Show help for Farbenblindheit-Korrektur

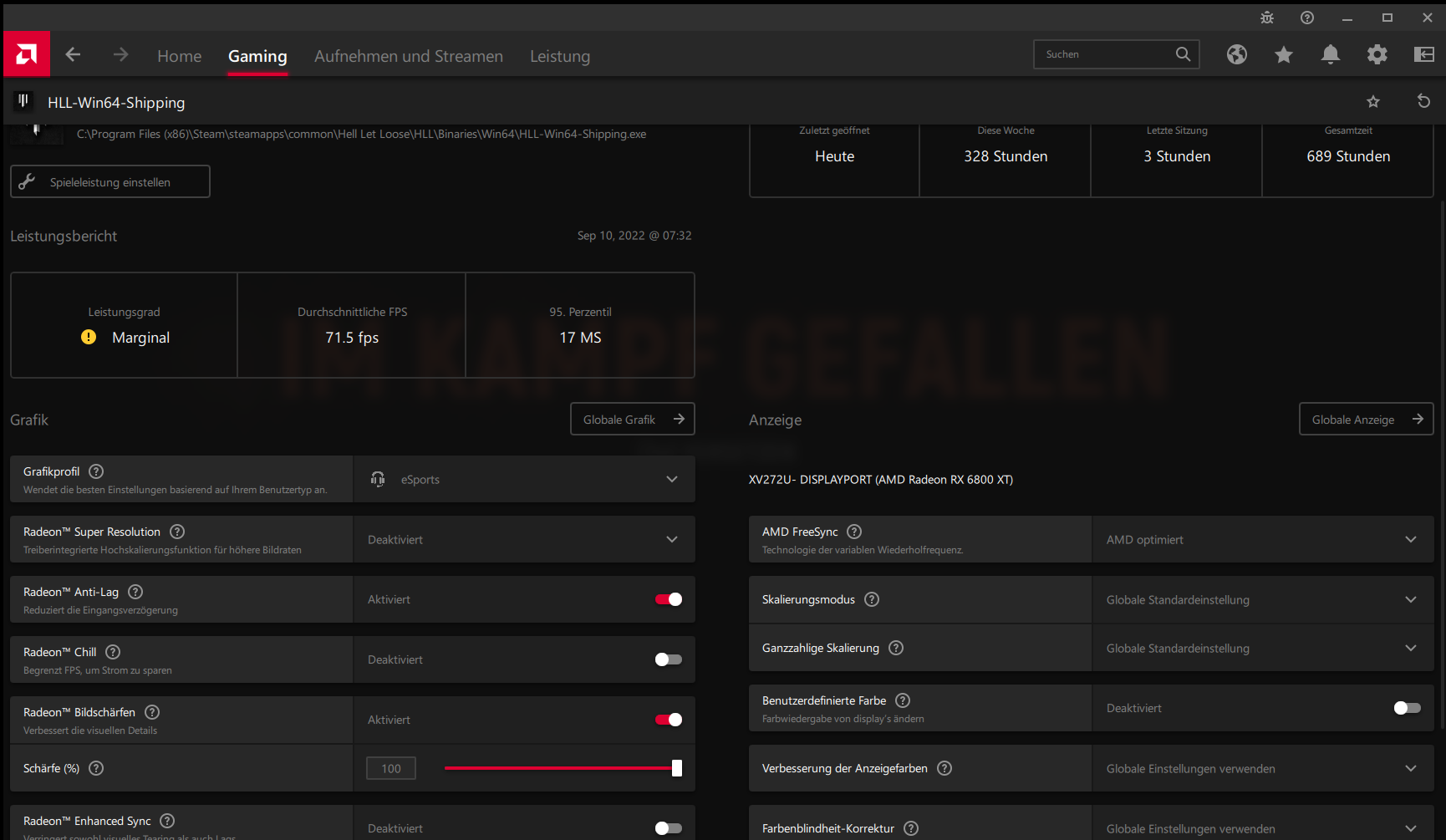click(x=911, y=828)
